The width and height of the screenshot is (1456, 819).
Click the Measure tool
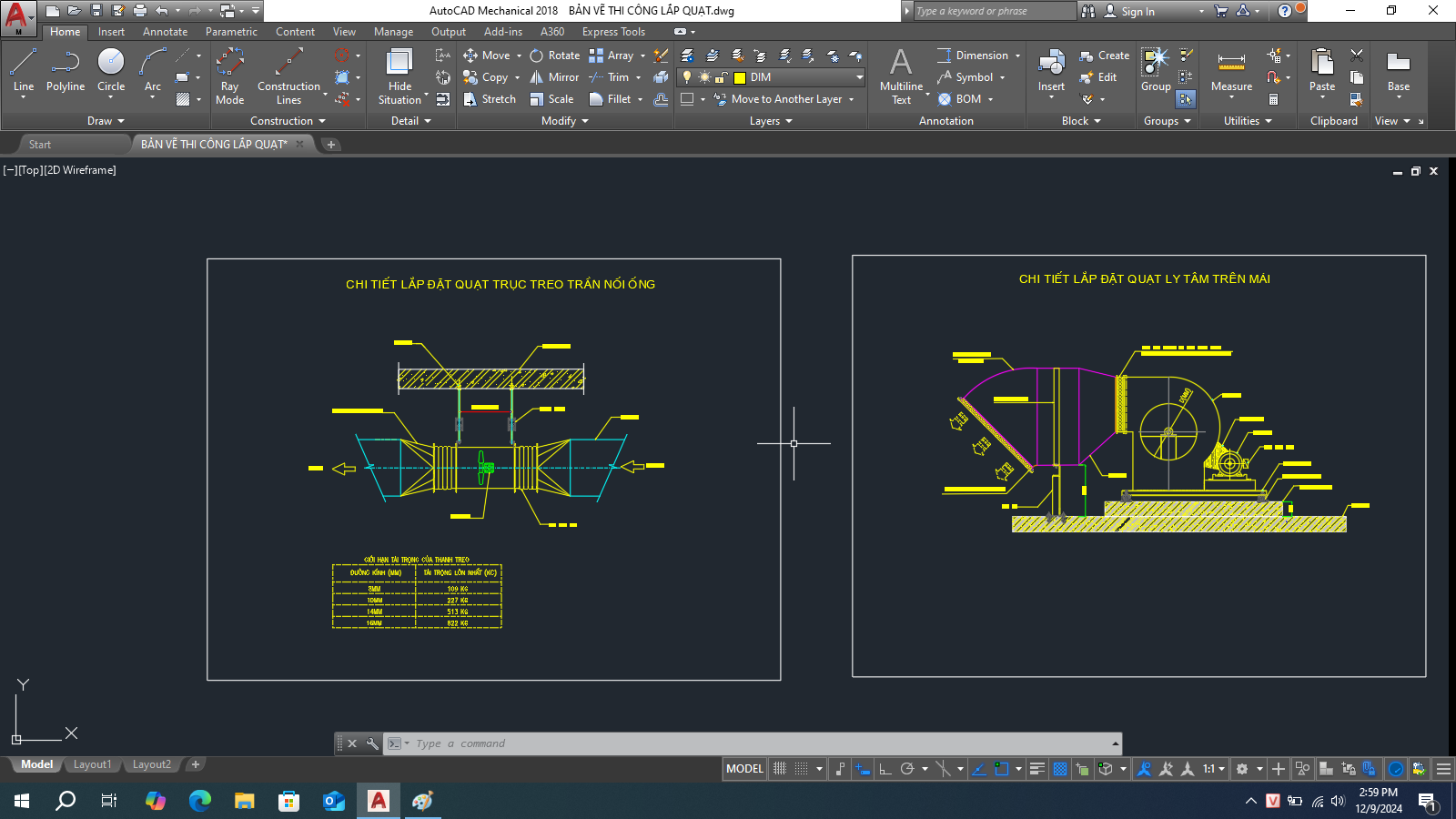[x=1231, y=70]
